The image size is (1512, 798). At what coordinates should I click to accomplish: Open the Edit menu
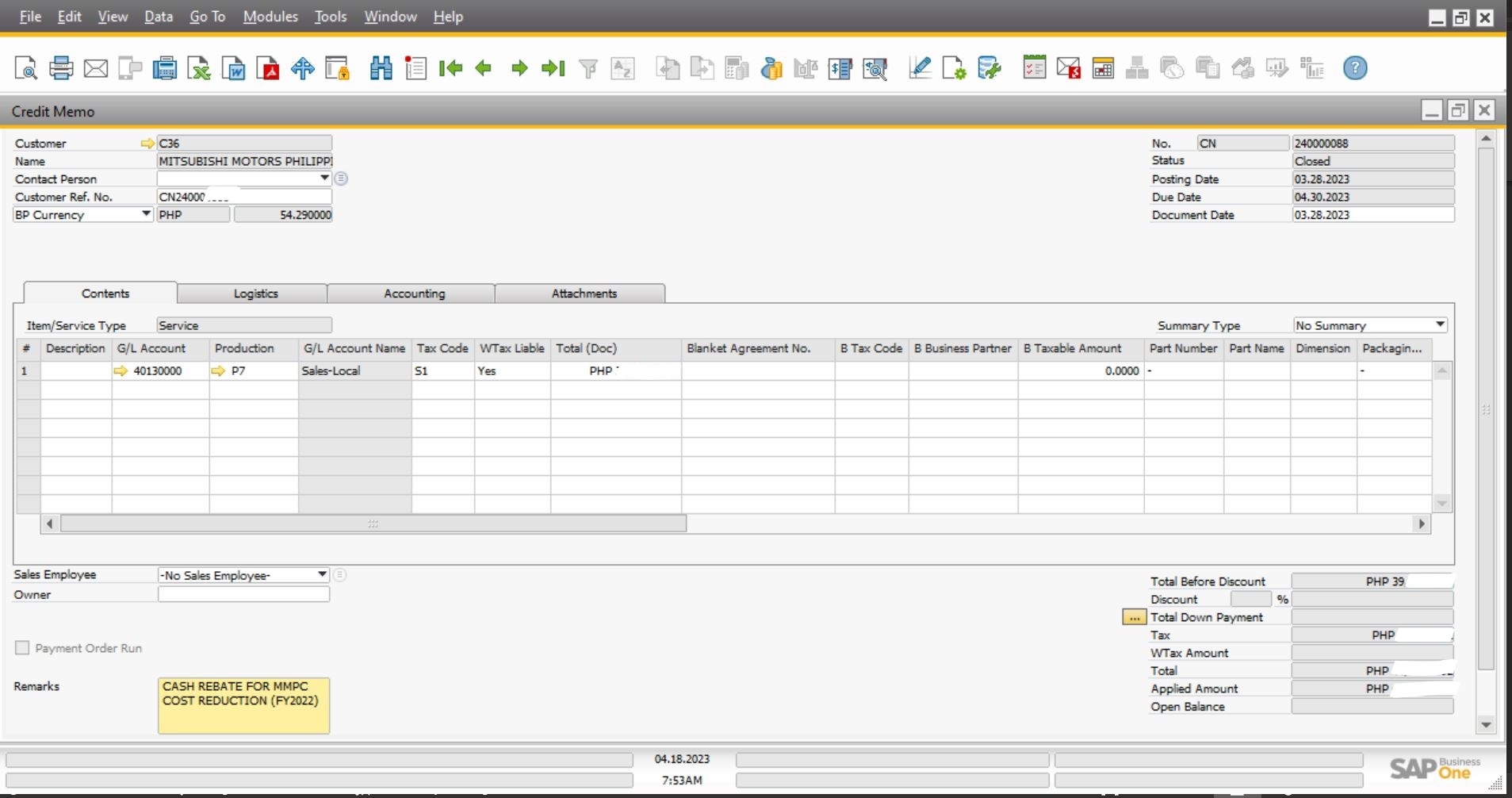pos(69,17)
